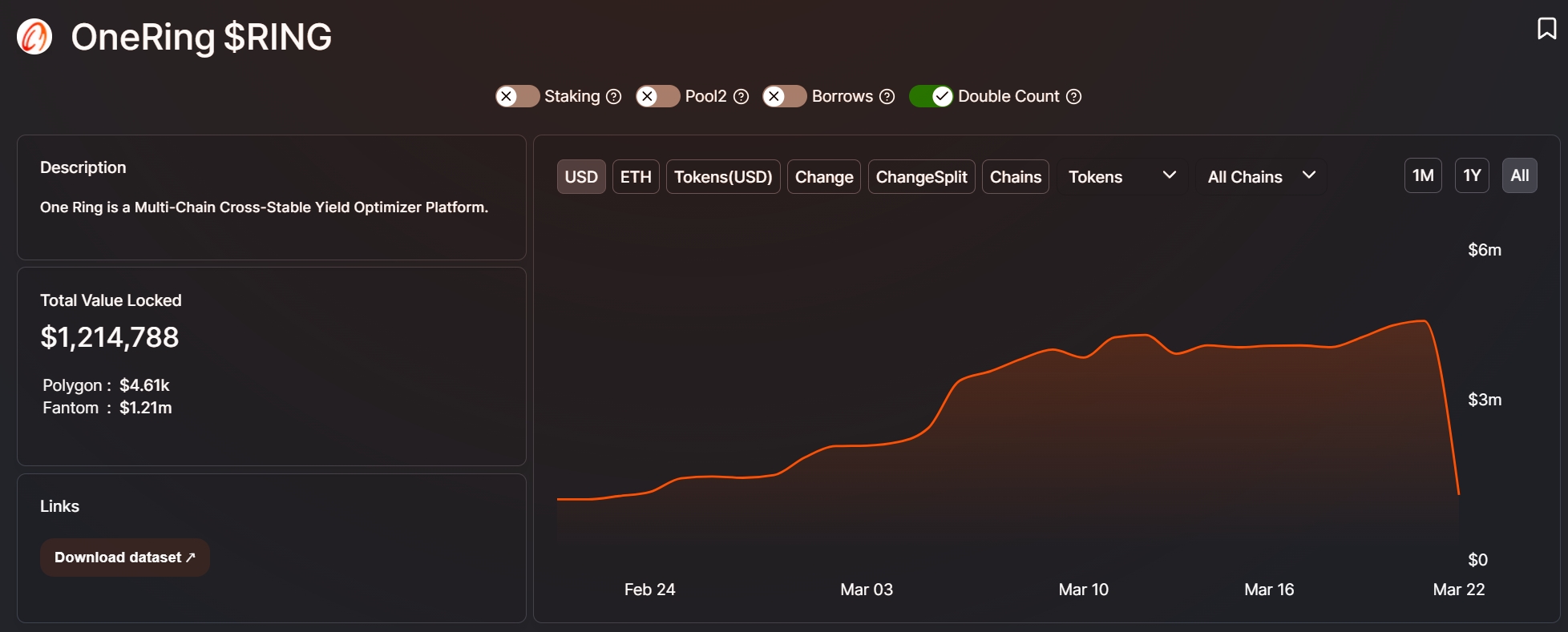Enable the Borrows toggle
Viewport: 1568px width, 632px height.
point(785,96)
